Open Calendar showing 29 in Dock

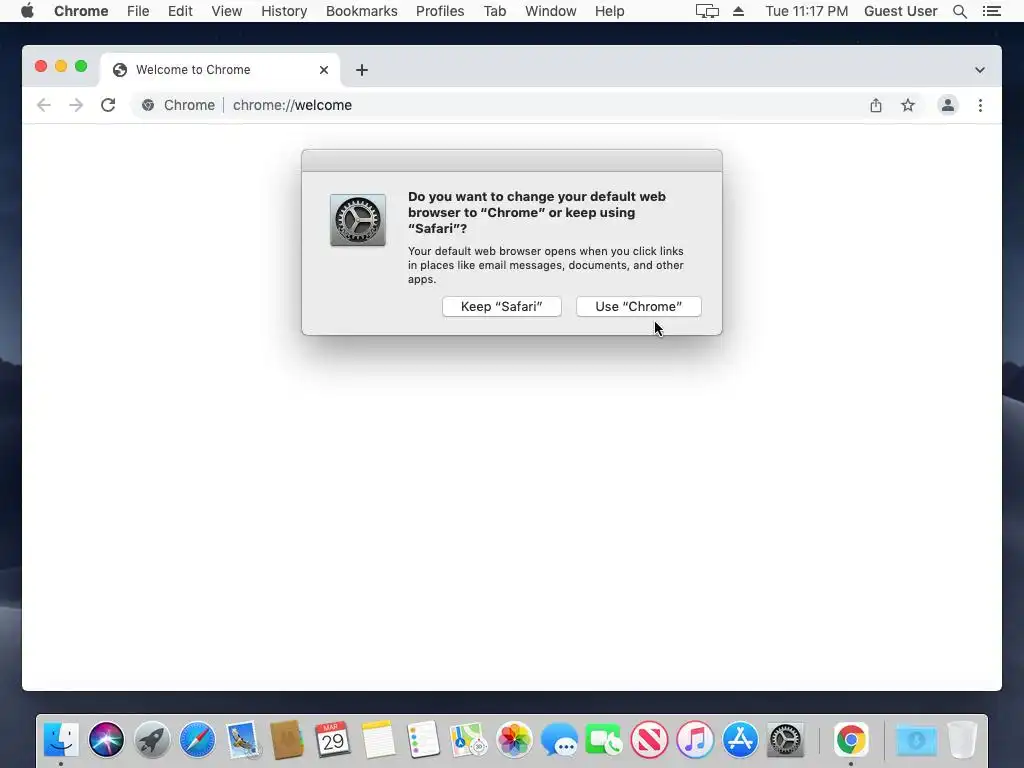pyautogui.click(x=333, y=740)
